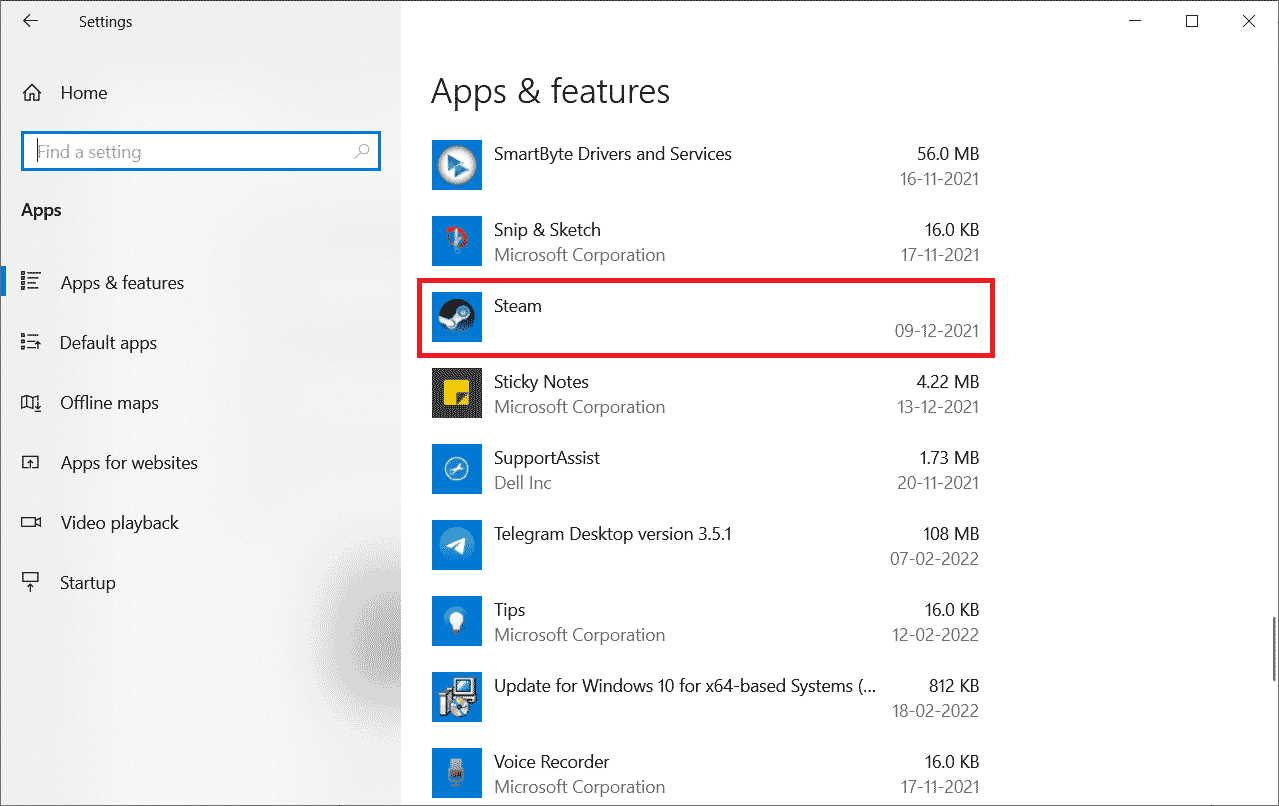Click the 13-12-2021 install date
This screenshot has width=1279, height=806.
pyautogui.click(x=937, y=407)
